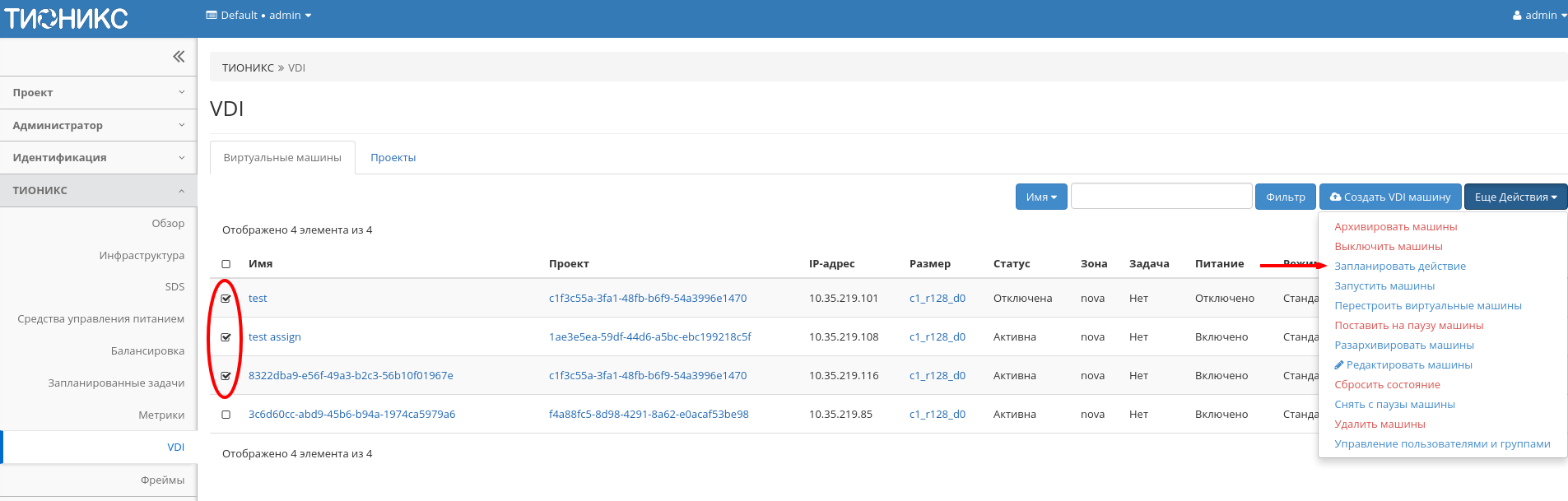Screen dimensions: 1568x501
Task: Toggle the select-all checkbox in table header
Action: [x=226, y=264]
